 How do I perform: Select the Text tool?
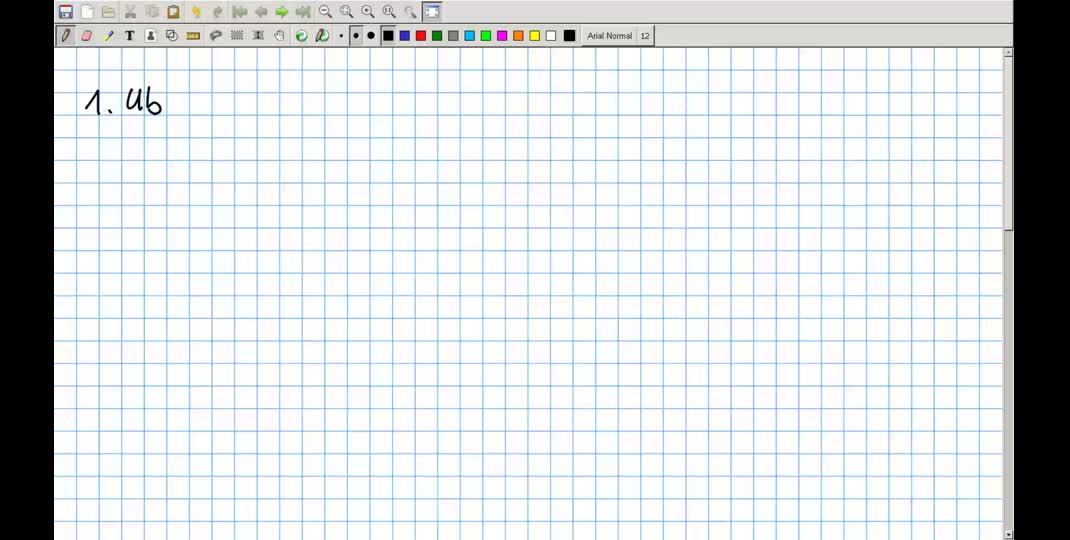click(x=130, y=35)
